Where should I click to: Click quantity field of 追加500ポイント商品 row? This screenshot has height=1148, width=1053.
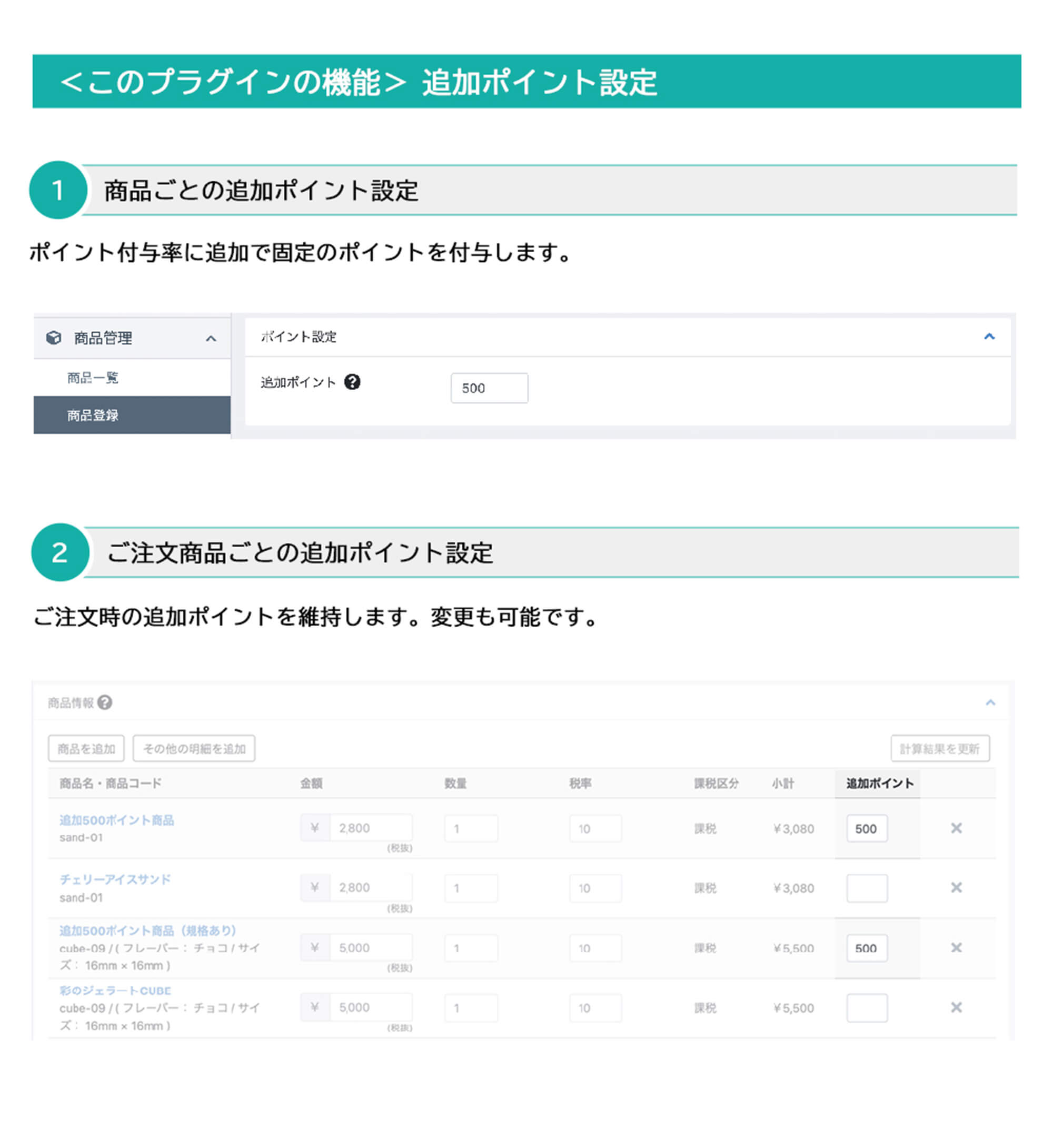(471, 828)
